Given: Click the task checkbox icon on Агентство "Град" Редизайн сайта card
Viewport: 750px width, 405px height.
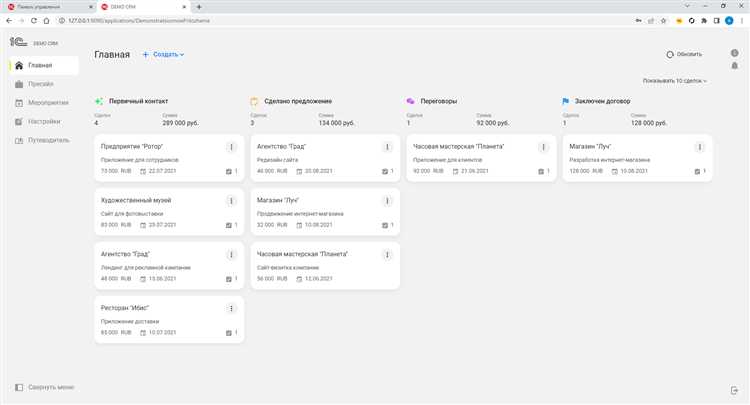Looking at the screenshot, I should 385,171.
